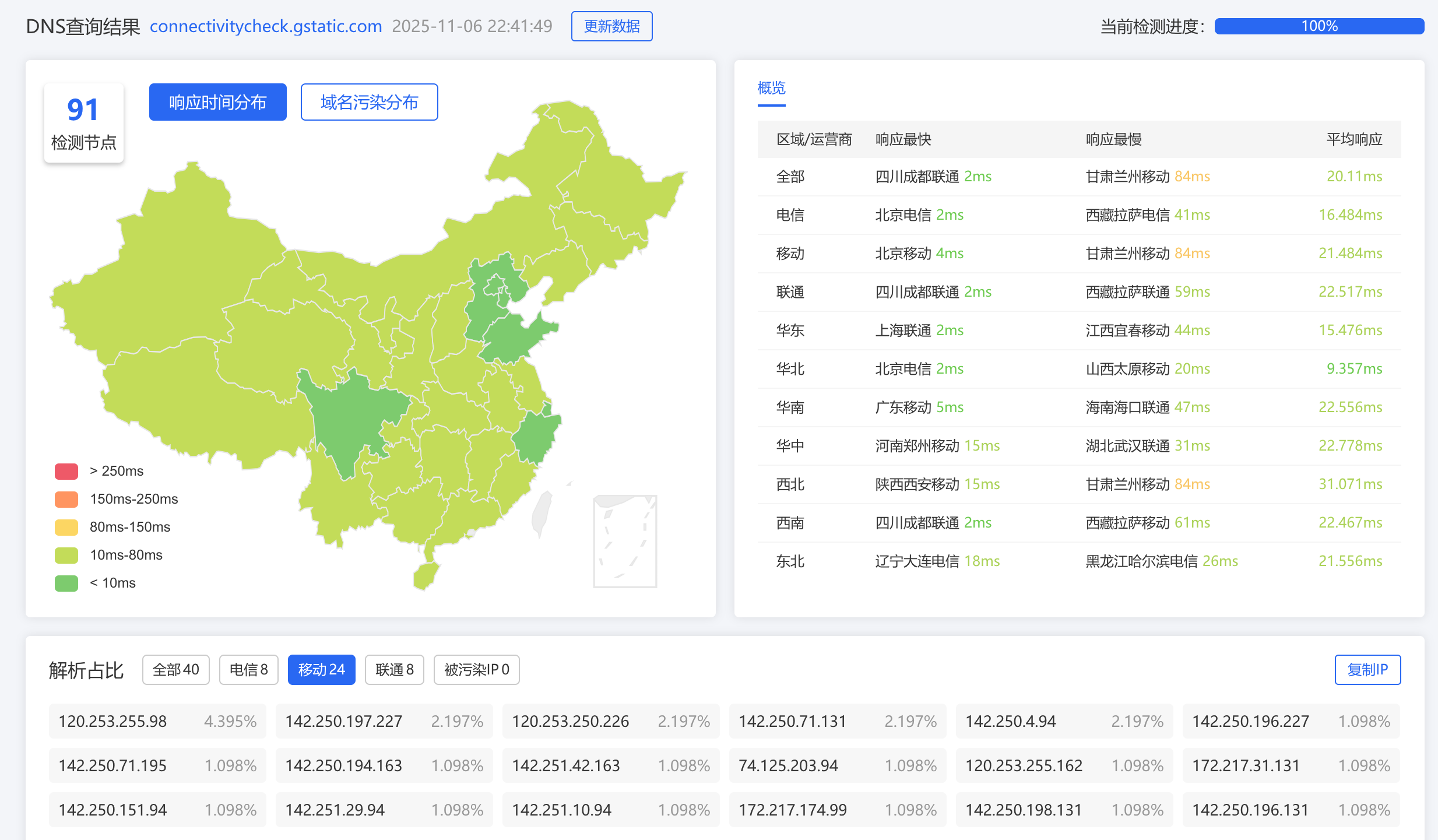This screenshot has width=1438, height=840.
Task: Toggle the orange 150ms-250ms legend swatch
Action: [x=66, y=499]
